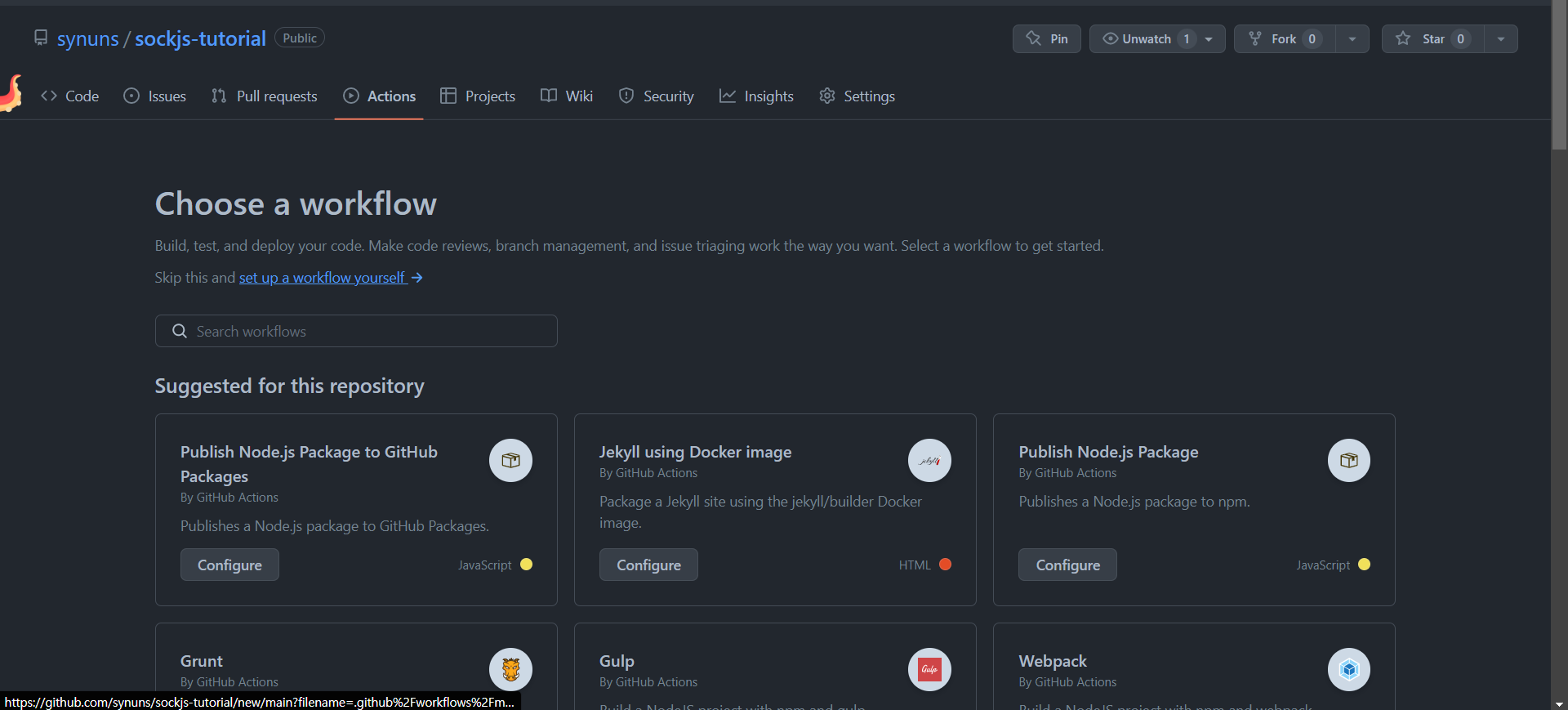Open the repository Settings tab

click(x=857, y=96)
